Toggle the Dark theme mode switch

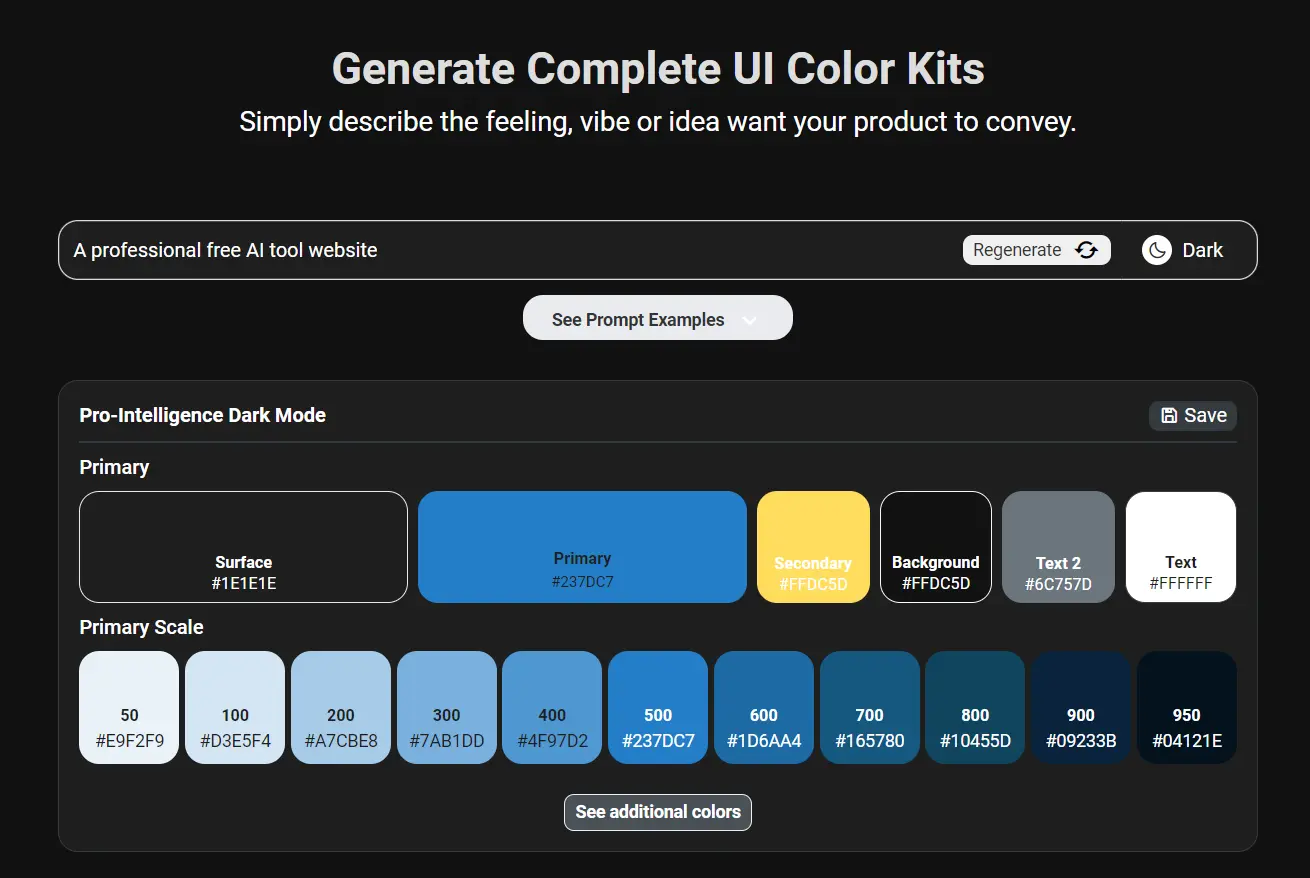click(1184, 250)
